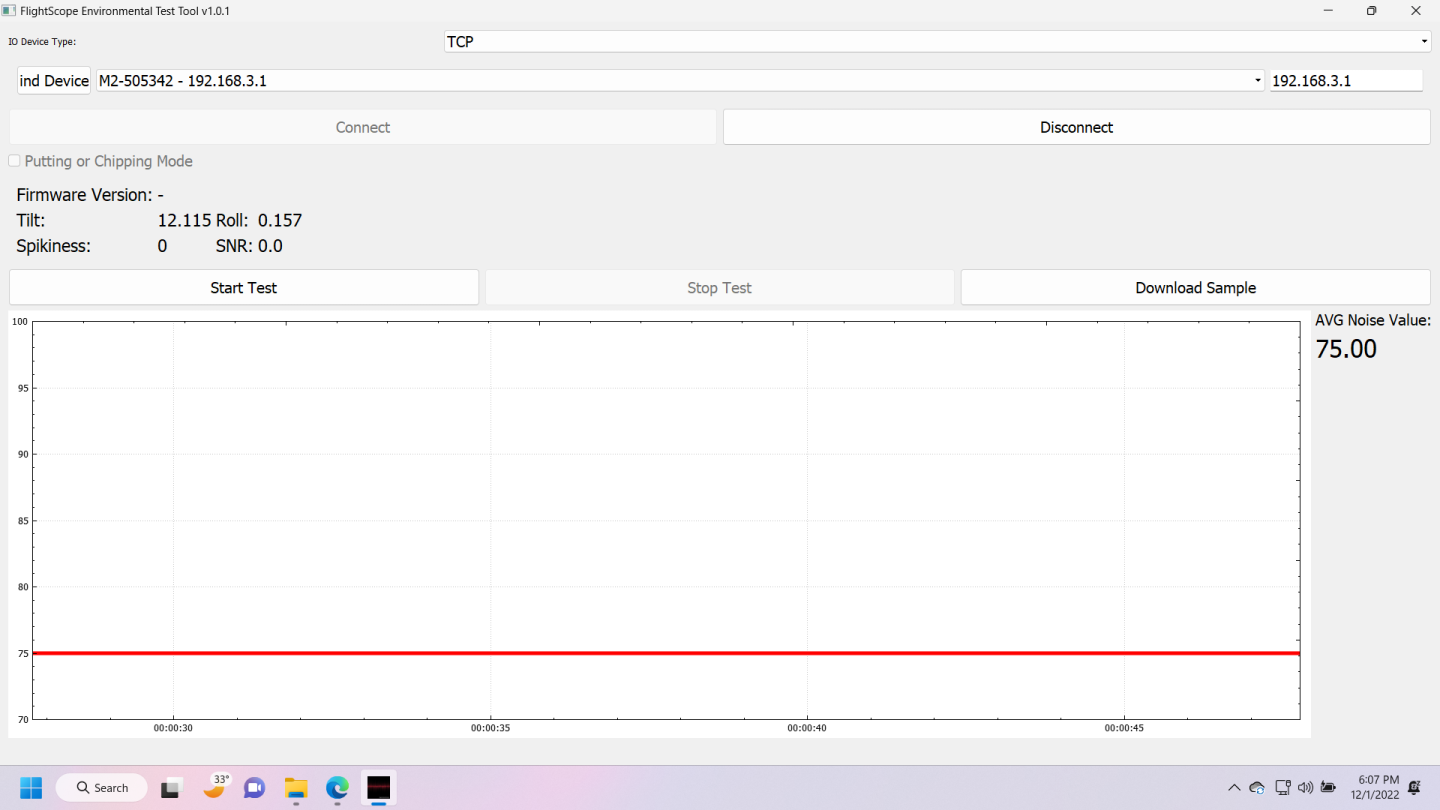Click the greyed-out Connect button

[x=363, y=127]
